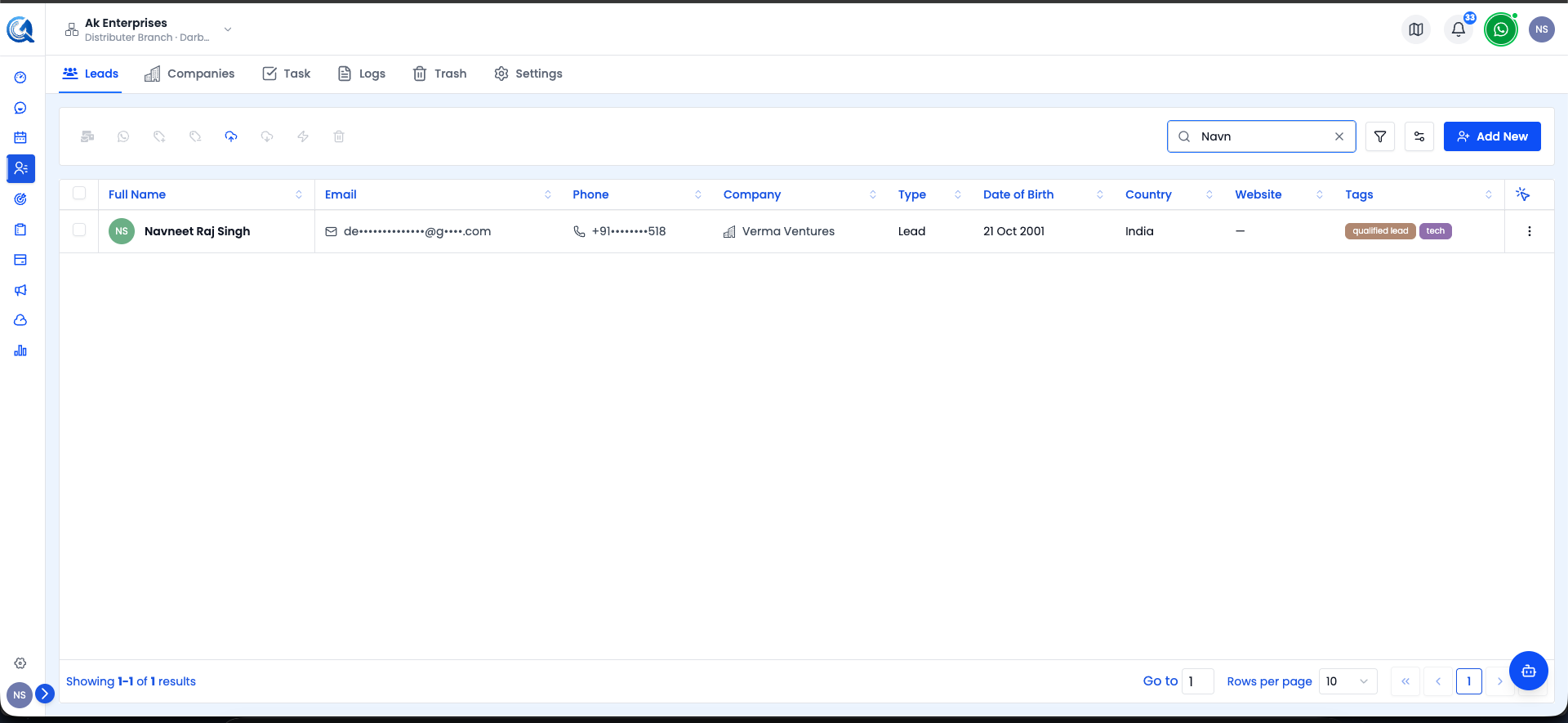Click the Verma Ventures company link
Image resolution: width=1568 pixels, height=723 pixels.
pos(788,231)
